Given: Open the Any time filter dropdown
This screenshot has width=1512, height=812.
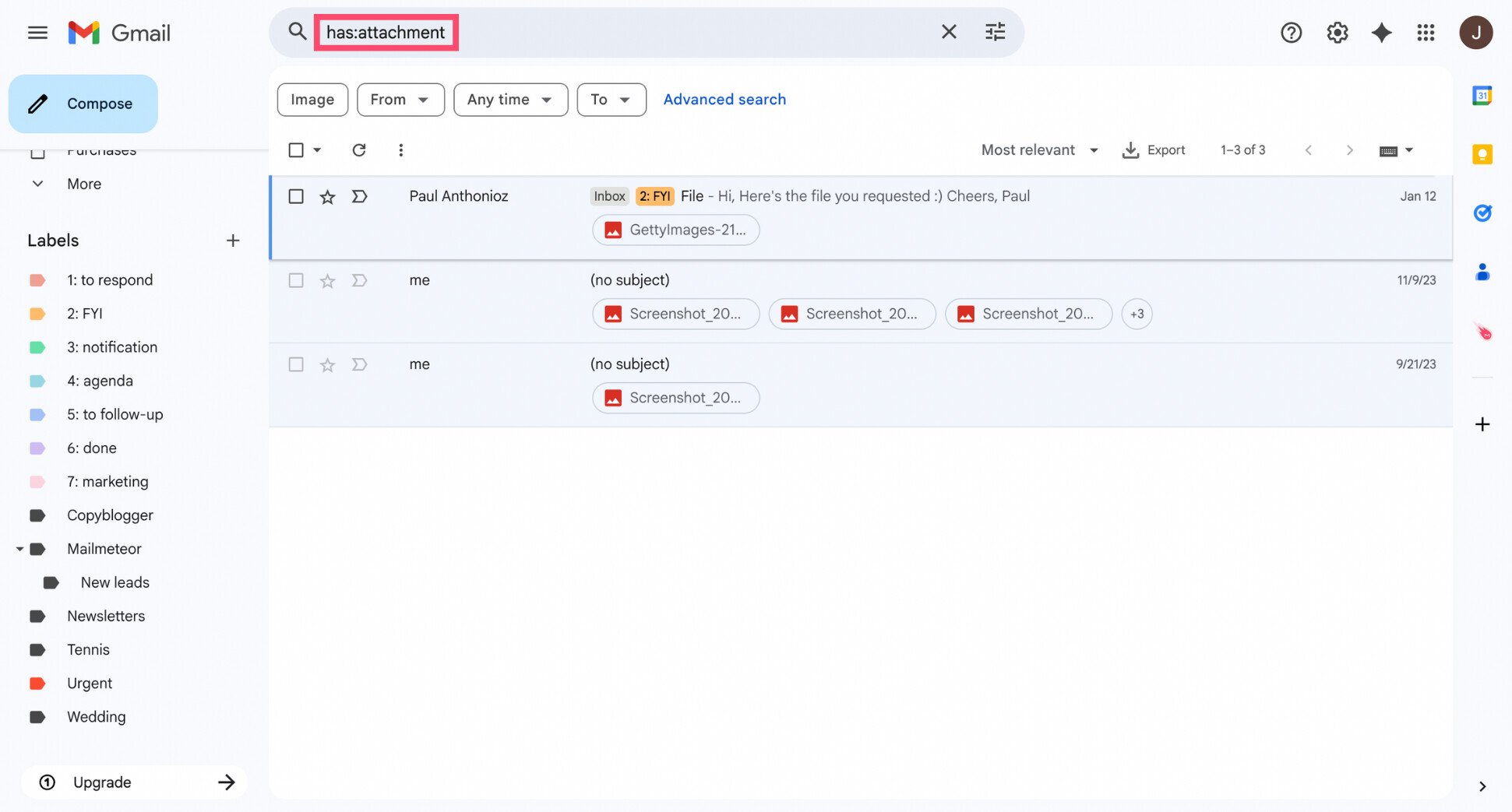Looking at the screenshot, I should [x=510, y=100].
